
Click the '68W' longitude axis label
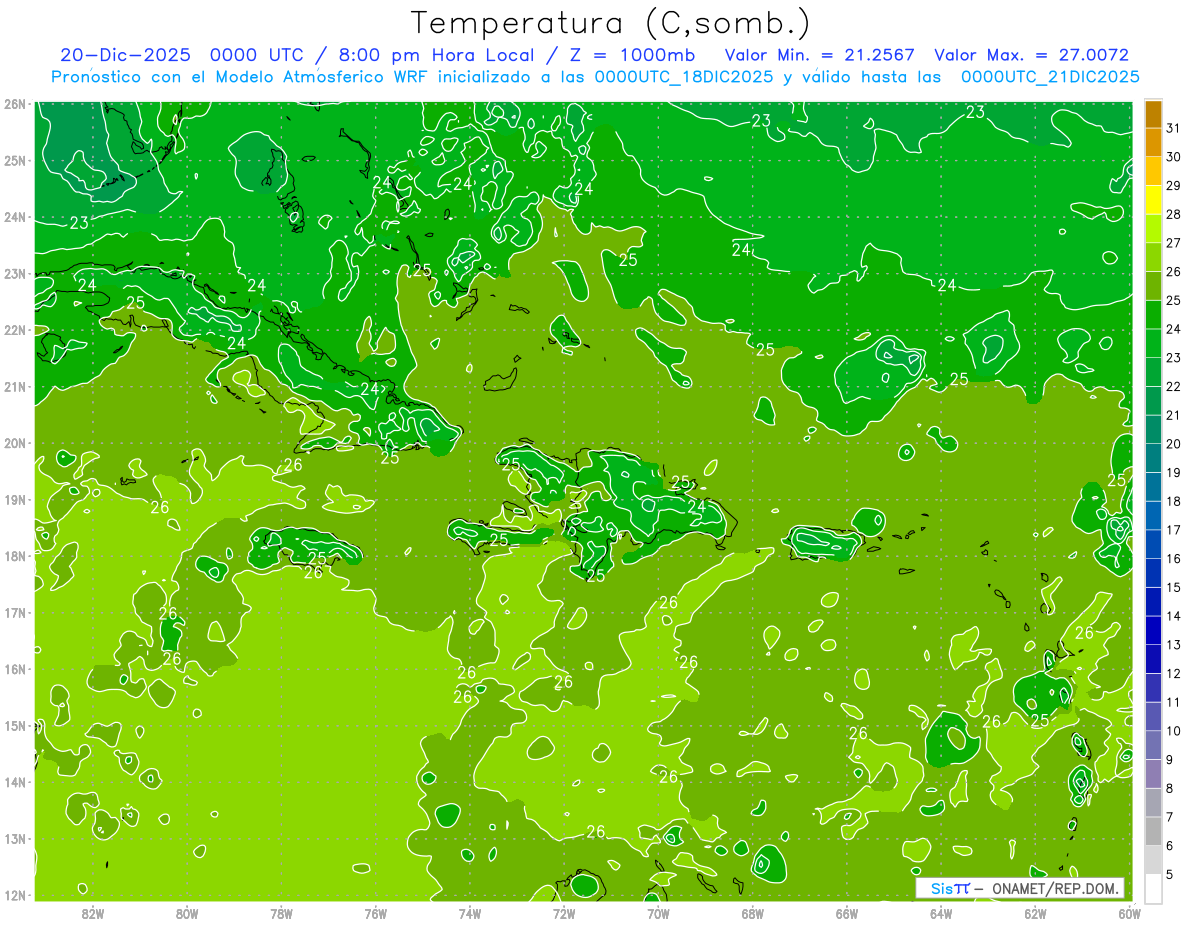tap(753, 914)
